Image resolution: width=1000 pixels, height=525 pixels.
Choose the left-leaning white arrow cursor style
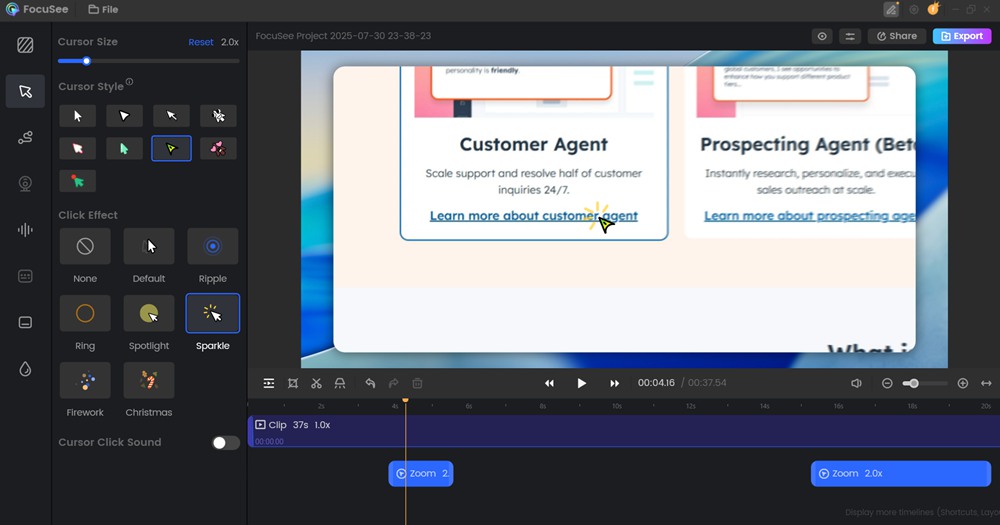click(x=171, y=115)
